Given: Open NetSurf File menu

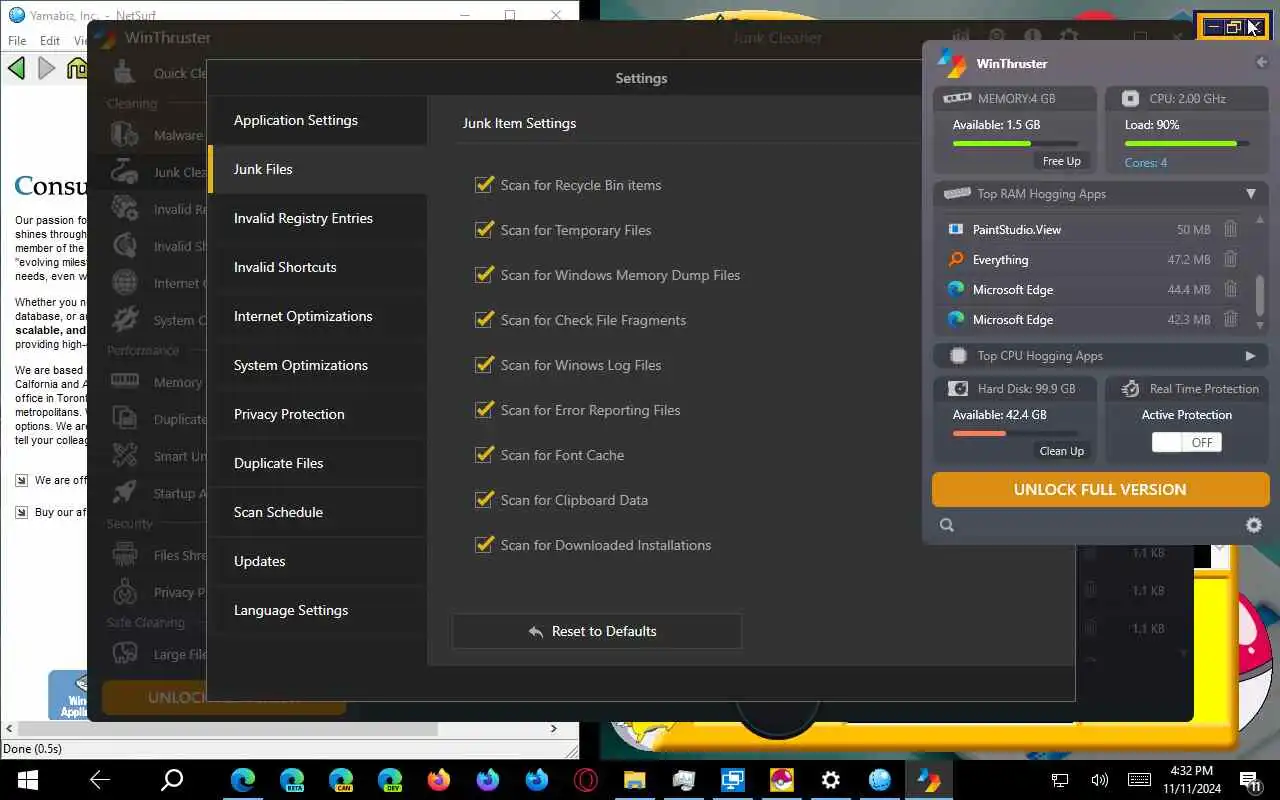Looking at the screenshot, I should tap(17, 41).
